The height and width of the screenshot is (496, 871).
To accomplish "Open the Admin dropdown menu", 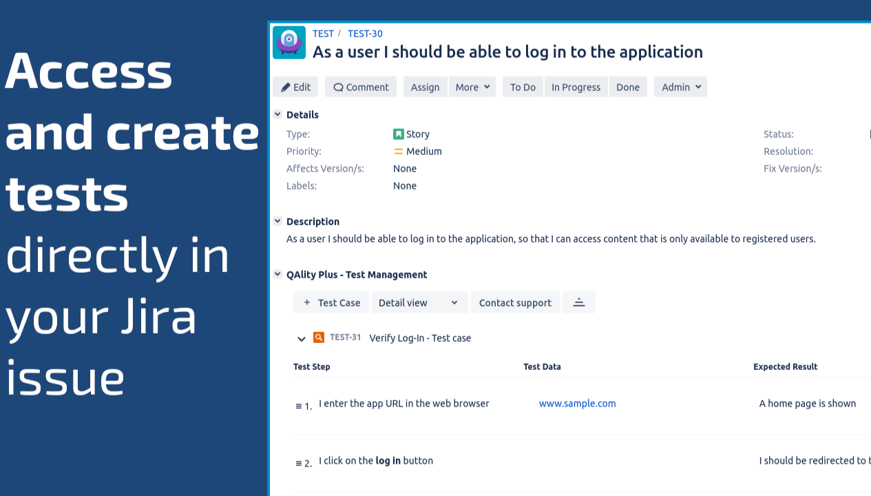I will click(681, 87).
